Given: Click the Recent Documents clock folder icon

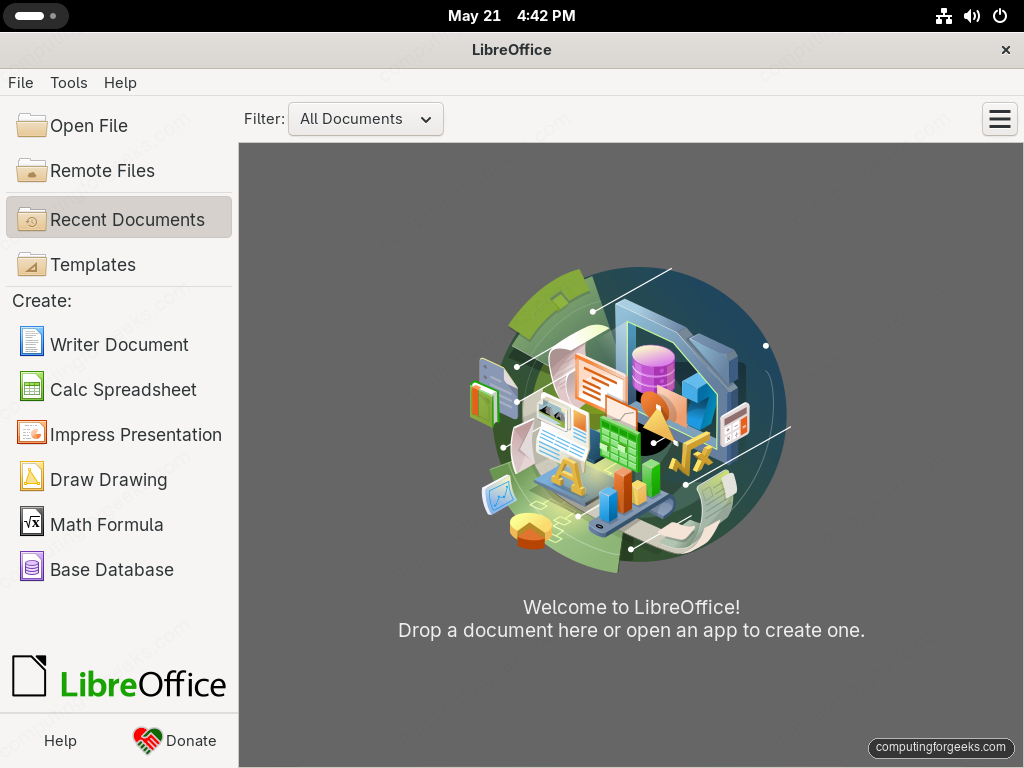Looking at the screenshot, I should (x=31, y=219).
